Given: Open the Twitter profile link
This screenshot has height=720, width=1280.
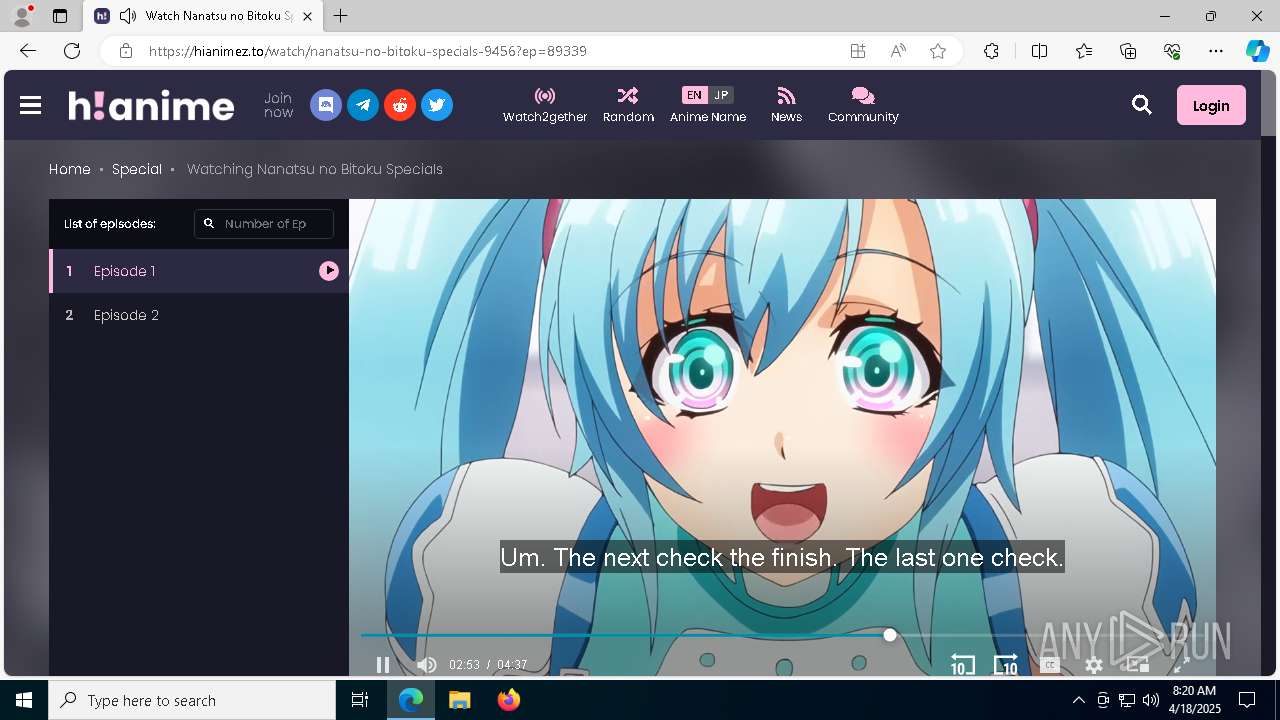Looking at the screenshot, I should [x=437, y=105].
